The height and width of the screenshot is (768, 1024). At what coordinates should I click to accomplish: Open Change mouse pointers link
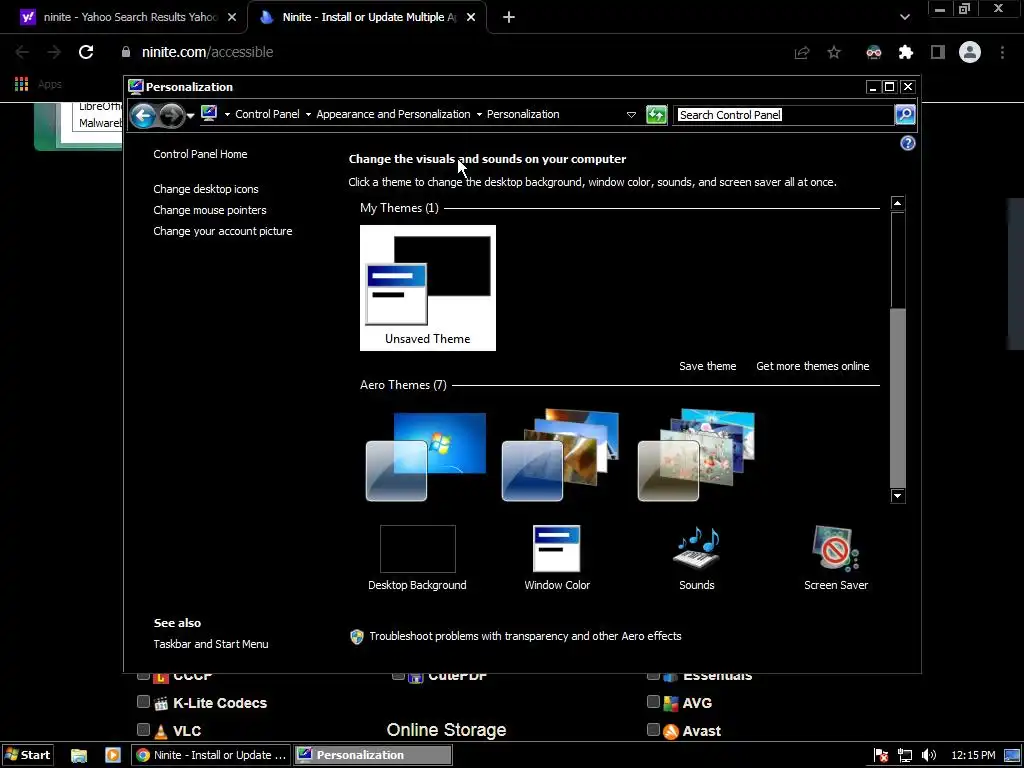210,210
